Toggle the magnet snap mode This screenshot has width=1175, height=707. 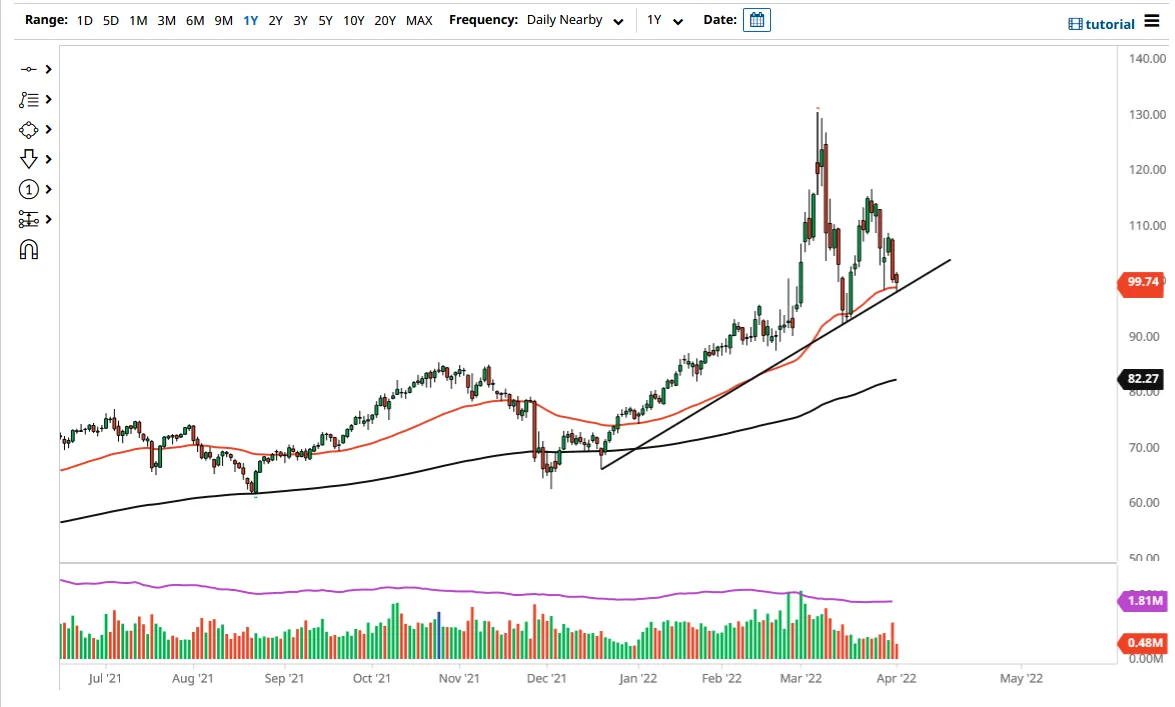(28, 250)
